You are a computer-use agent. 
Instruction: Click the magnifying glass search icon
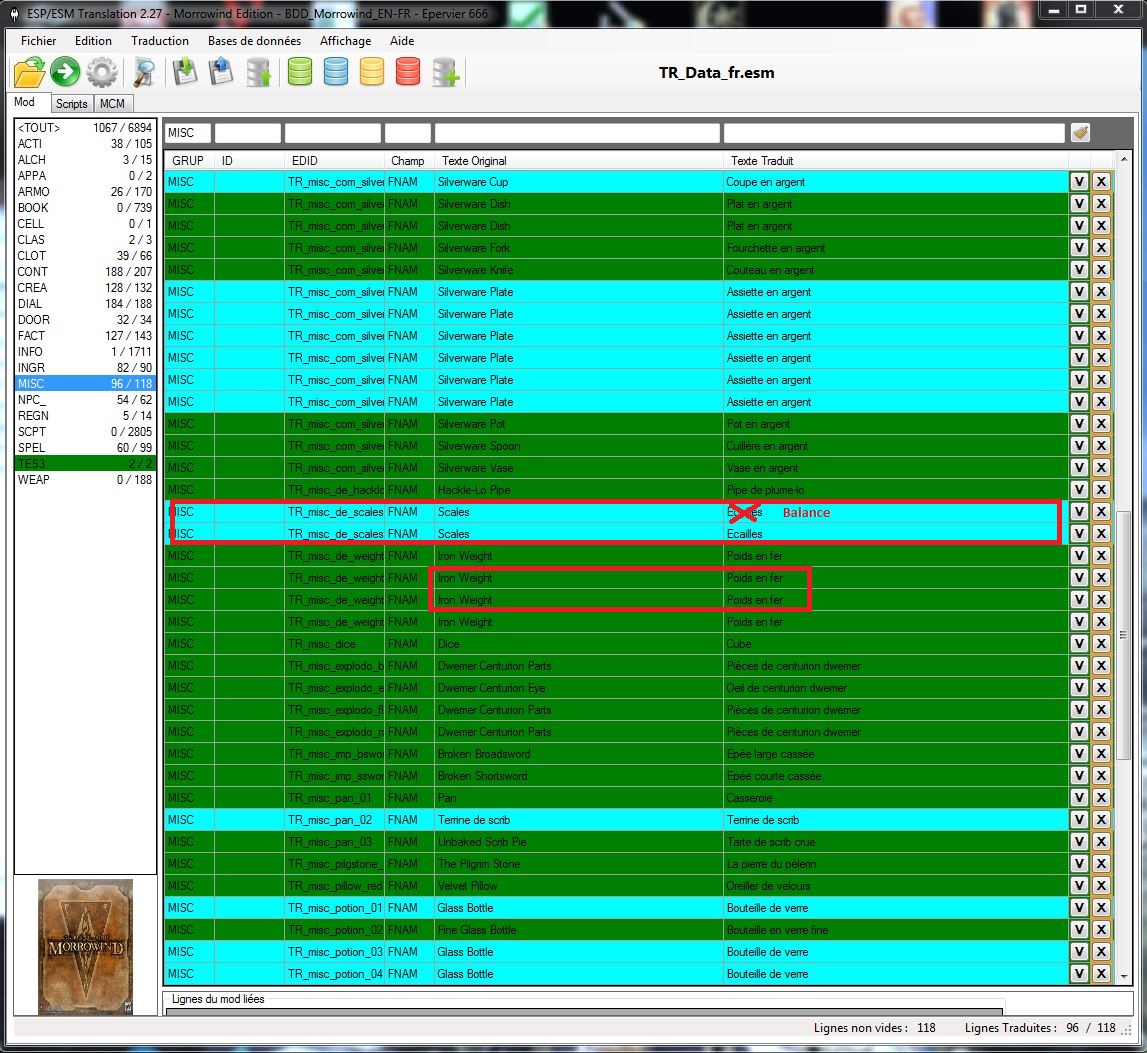[145, 72]
